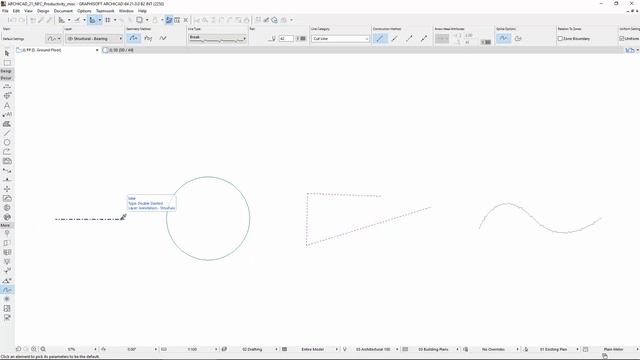The image size is (640, 360).
Task: Click the Grid Snap toolbar icon
Action: tap(108, 20)
